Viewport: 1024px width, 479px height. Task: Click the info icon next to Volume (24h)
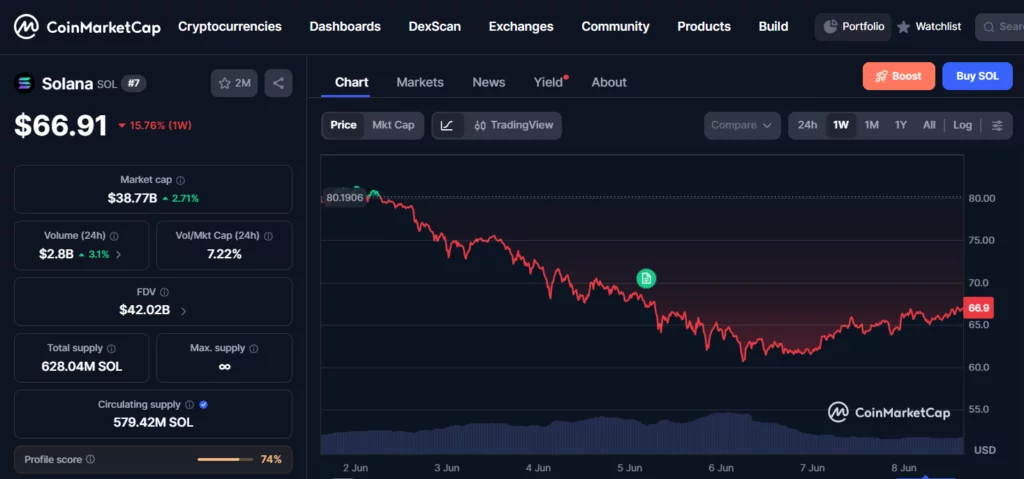(114, 236)
